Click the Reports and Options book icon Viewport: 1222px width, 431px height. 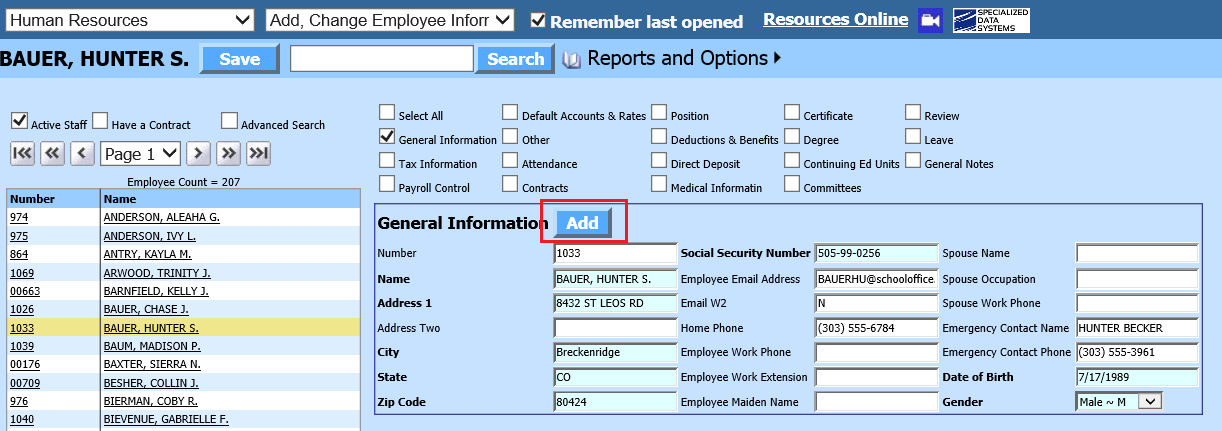coord(572,60)
